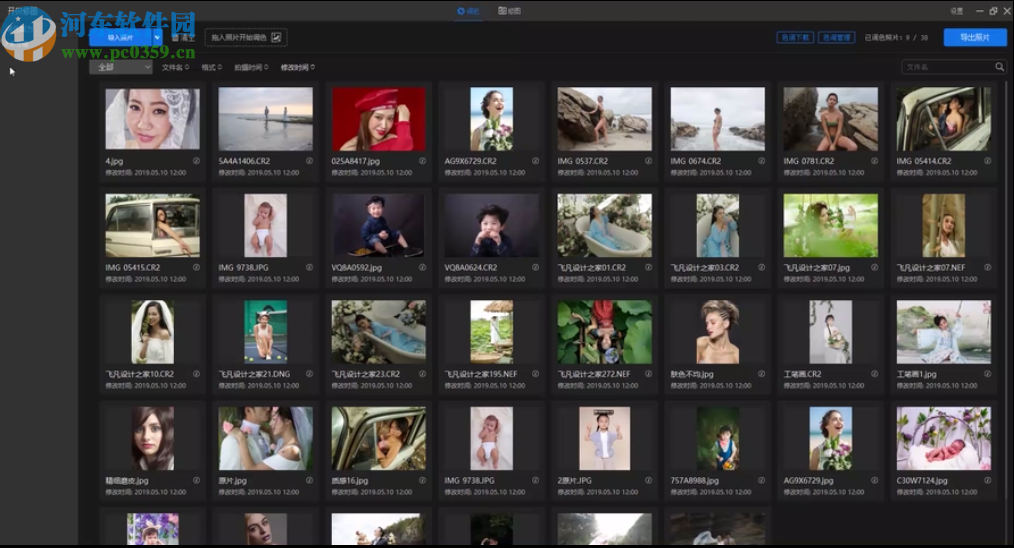Viewport: 1014px width, 548px height.
Task: Click the circle icon beside C30W7124.jpg
Action: point(987,481)
